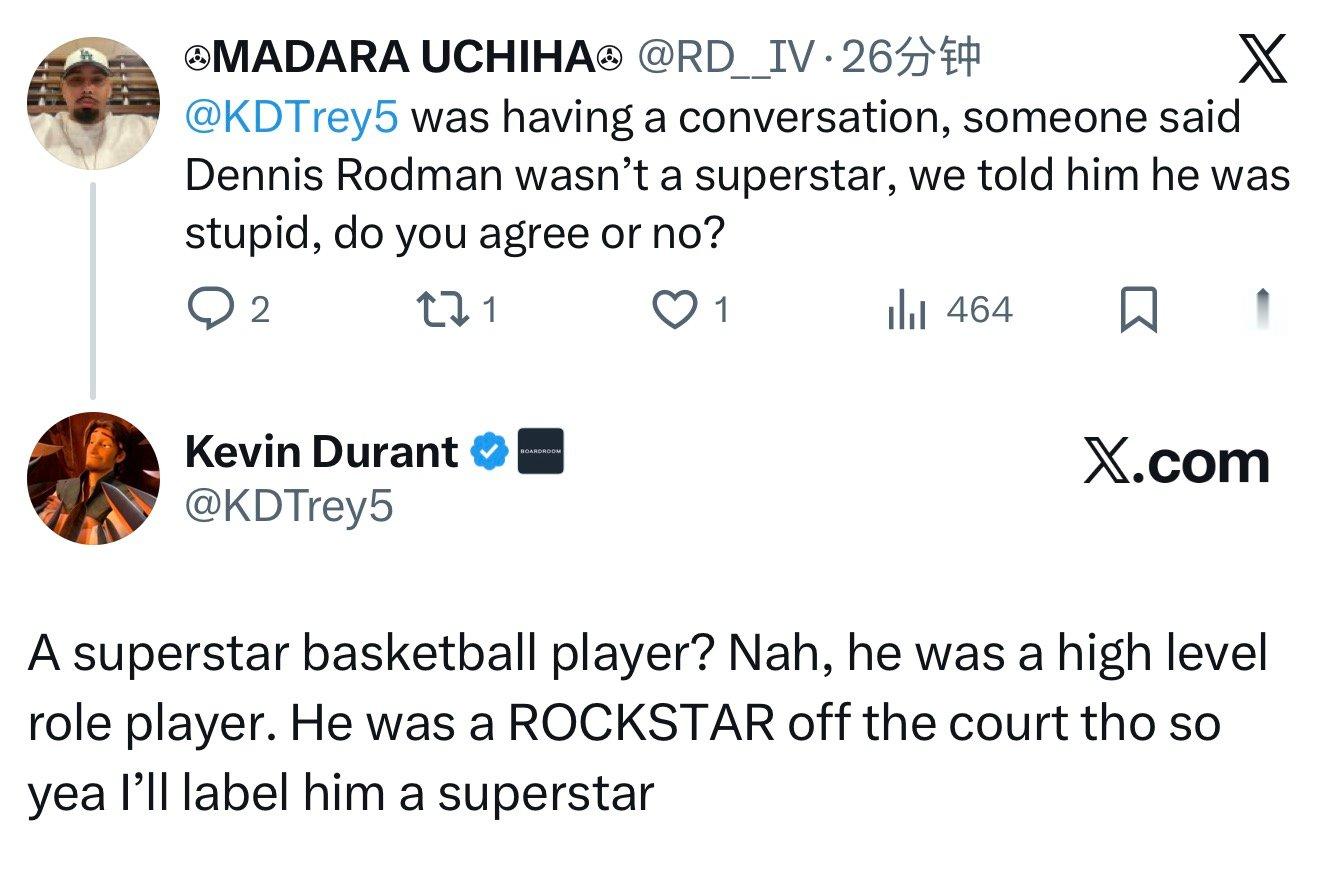
Task: Open the Boardroom affiliation badge
Action: [540, 452]
